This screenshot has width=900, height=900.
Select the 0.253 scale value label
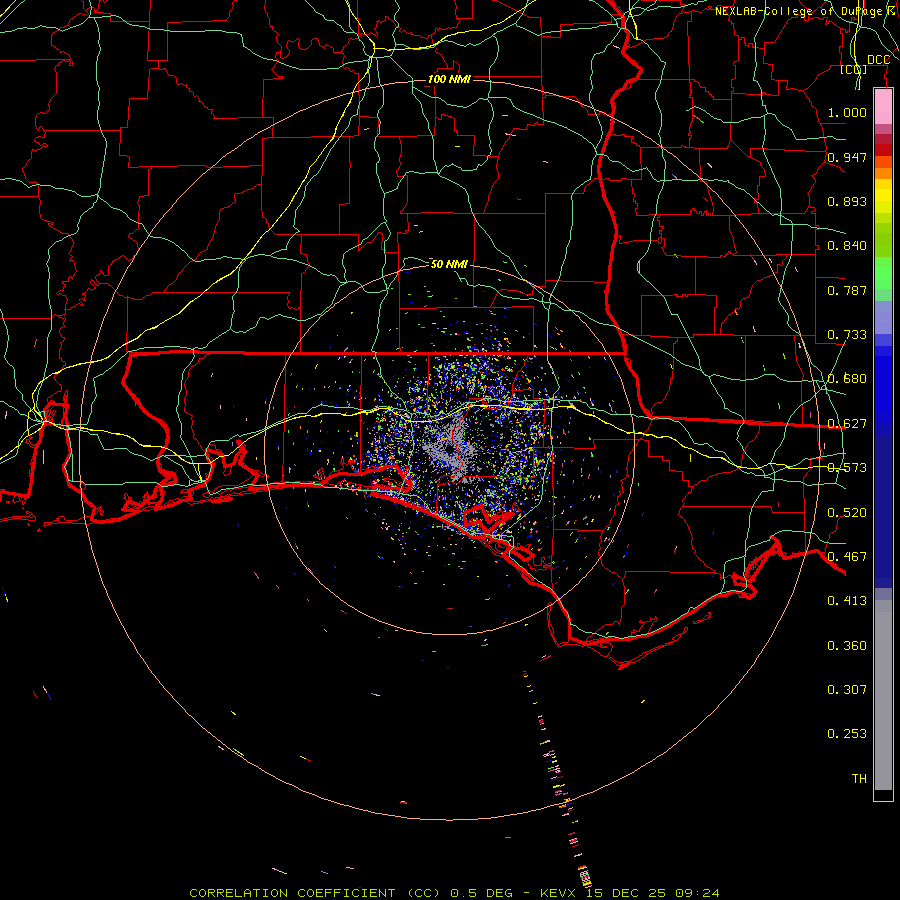tap(847, 734)
